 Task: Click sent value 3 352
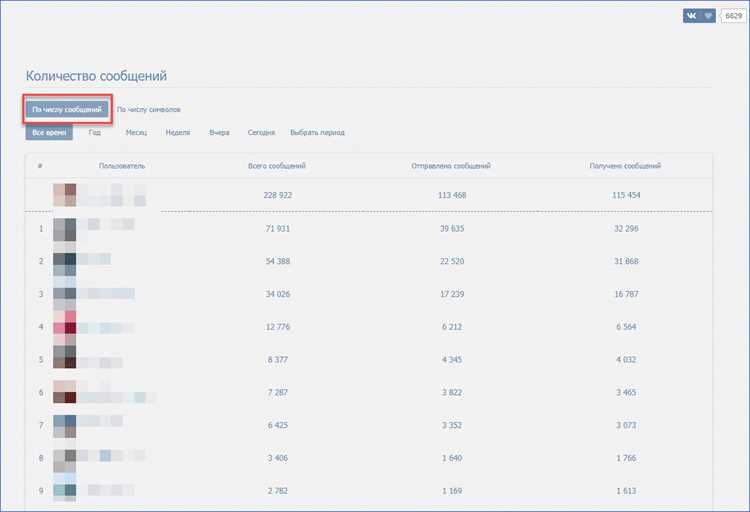[x=452, y=425]
